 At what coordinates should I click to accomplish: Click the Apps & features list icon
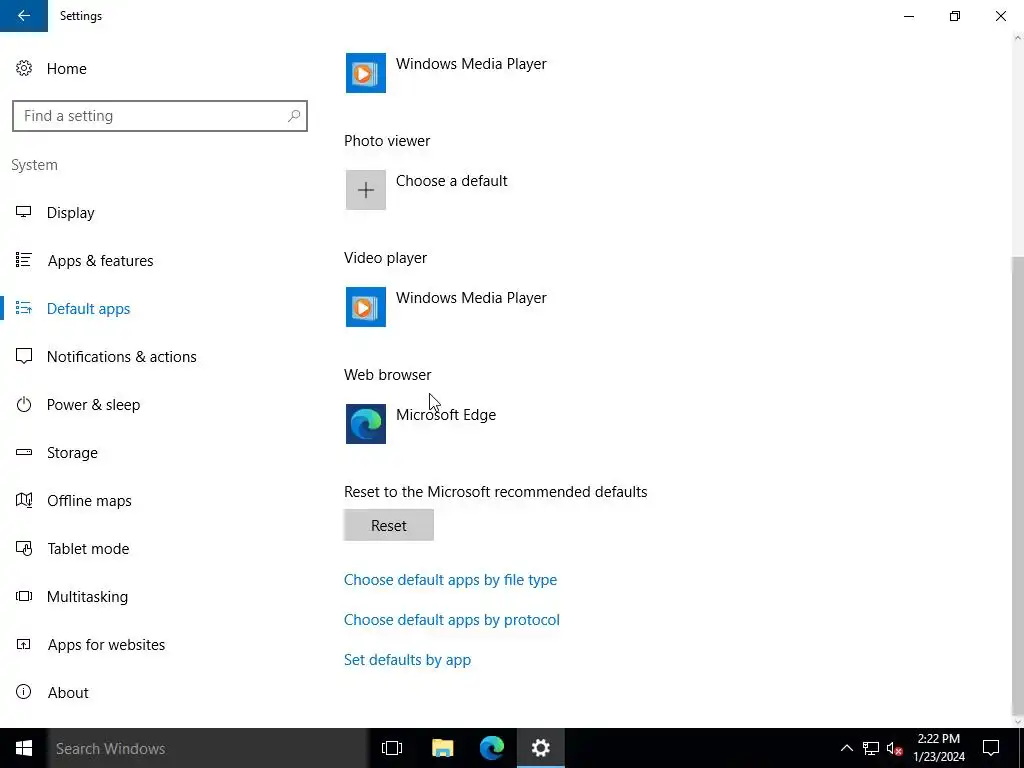pos(24,260)
